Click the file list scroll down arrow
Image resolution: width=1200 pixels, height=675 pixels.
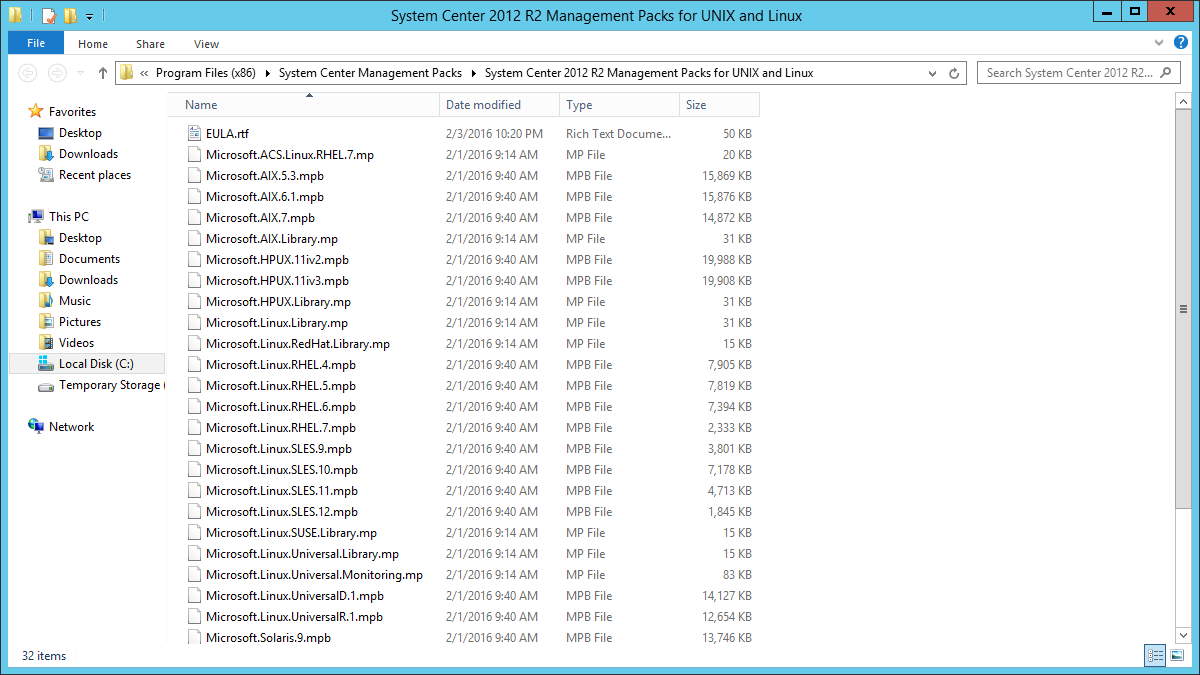[x=1183, y=633]
